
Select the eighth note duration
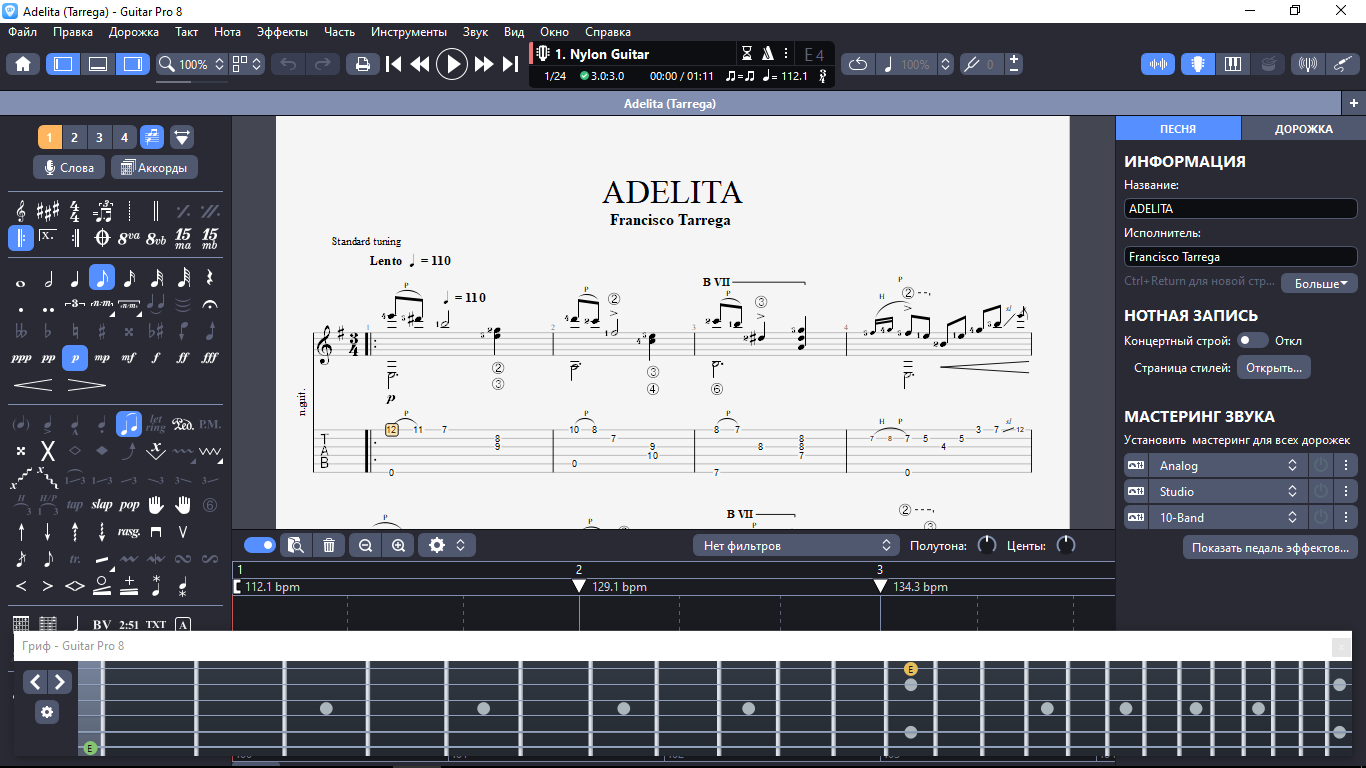click(102, 278)
